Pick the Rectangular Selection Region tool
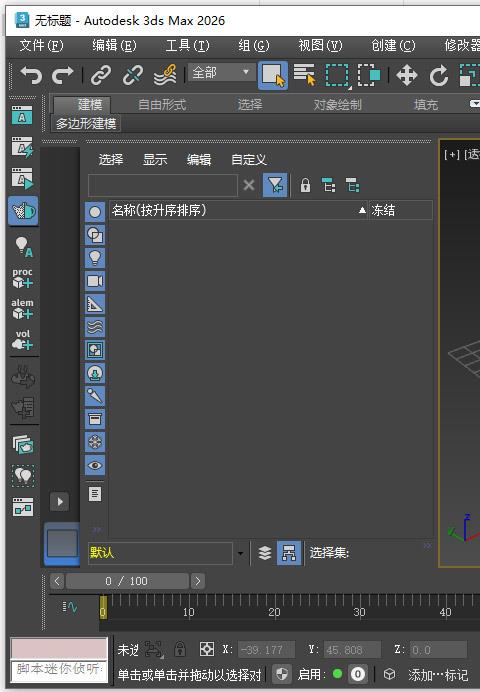The width and height of the screenshot is (480, 692). [x=337, y=75]
